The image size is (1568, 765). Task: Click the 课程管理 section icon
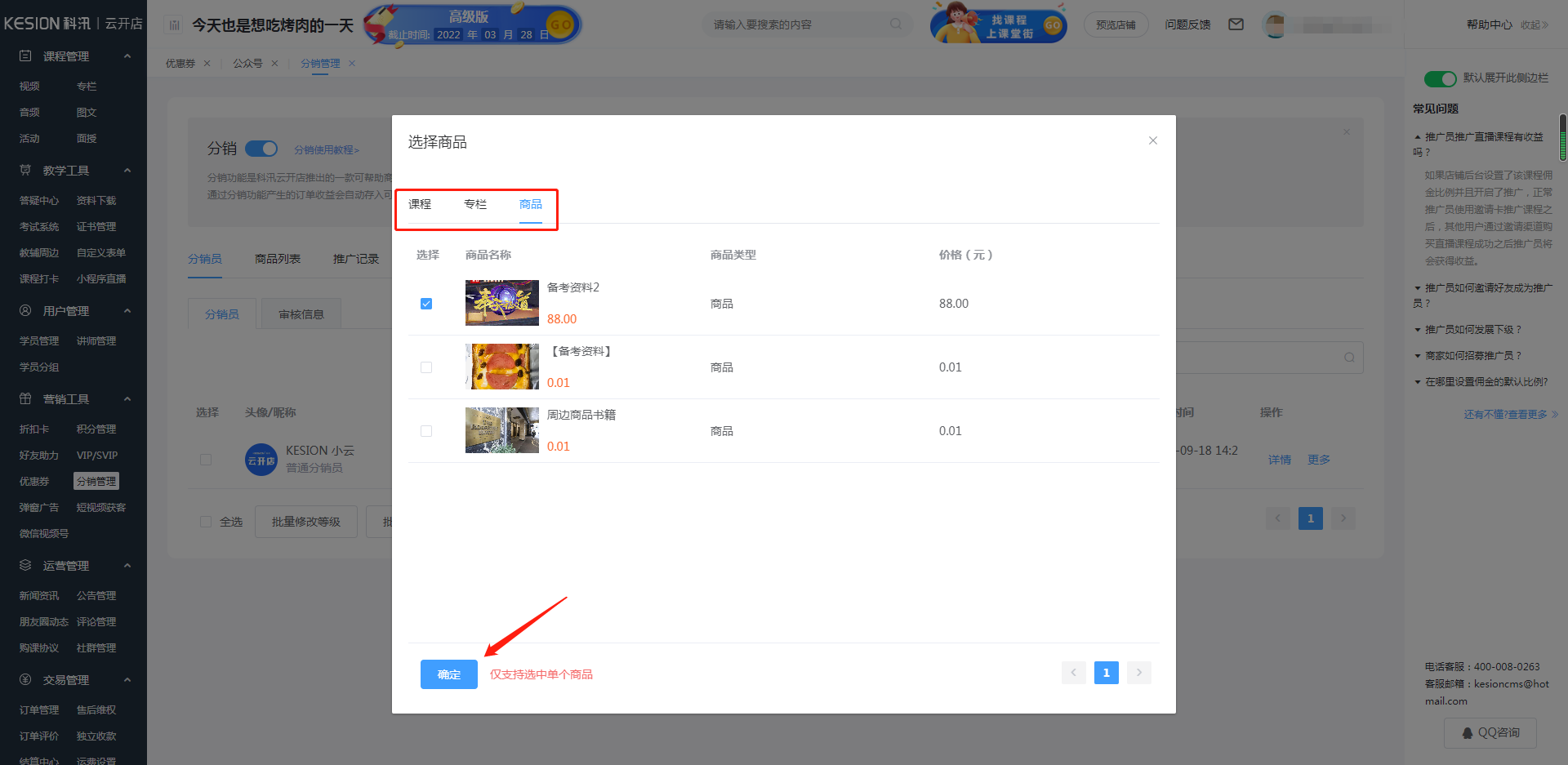25,56
